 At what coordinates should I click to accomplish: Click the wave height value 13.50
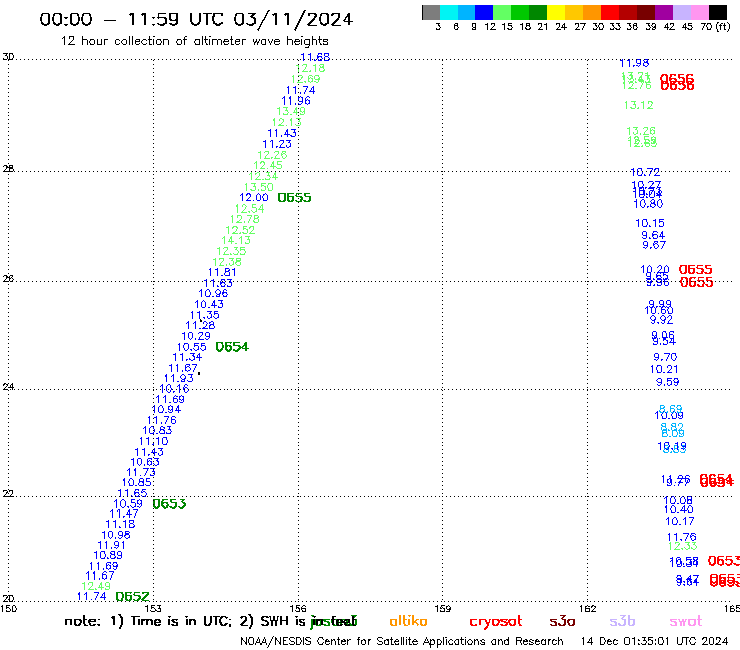(259, 187)
